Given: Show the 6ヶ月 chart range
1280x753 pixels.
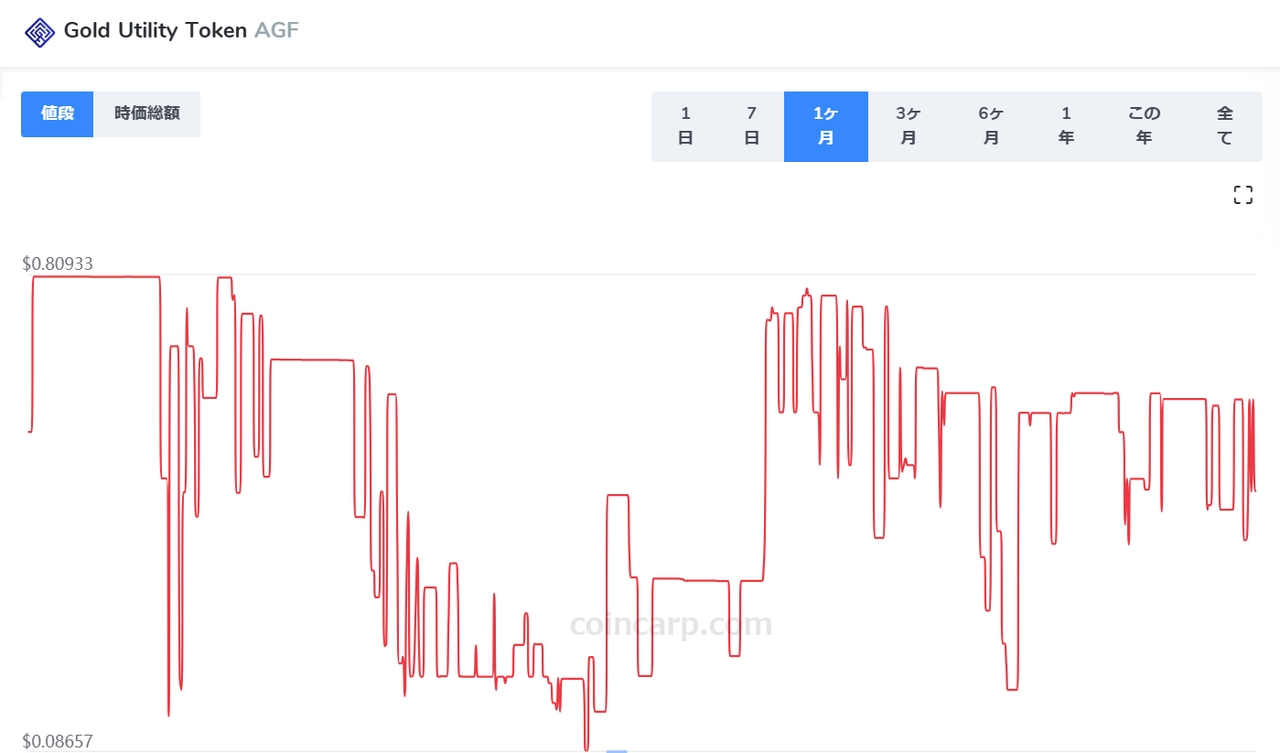Looking at the screenshot, I should click(990, 126).
